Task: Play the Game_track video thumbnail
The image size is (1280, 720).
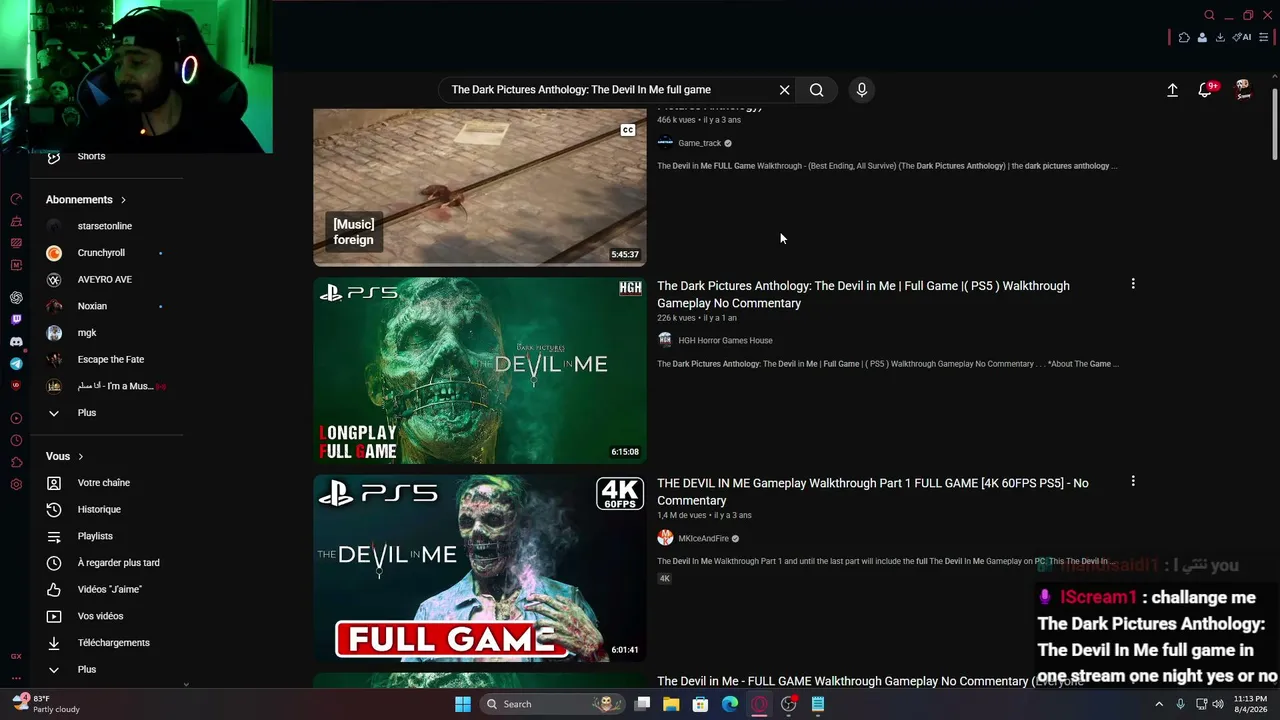Action: pos(480,187)
